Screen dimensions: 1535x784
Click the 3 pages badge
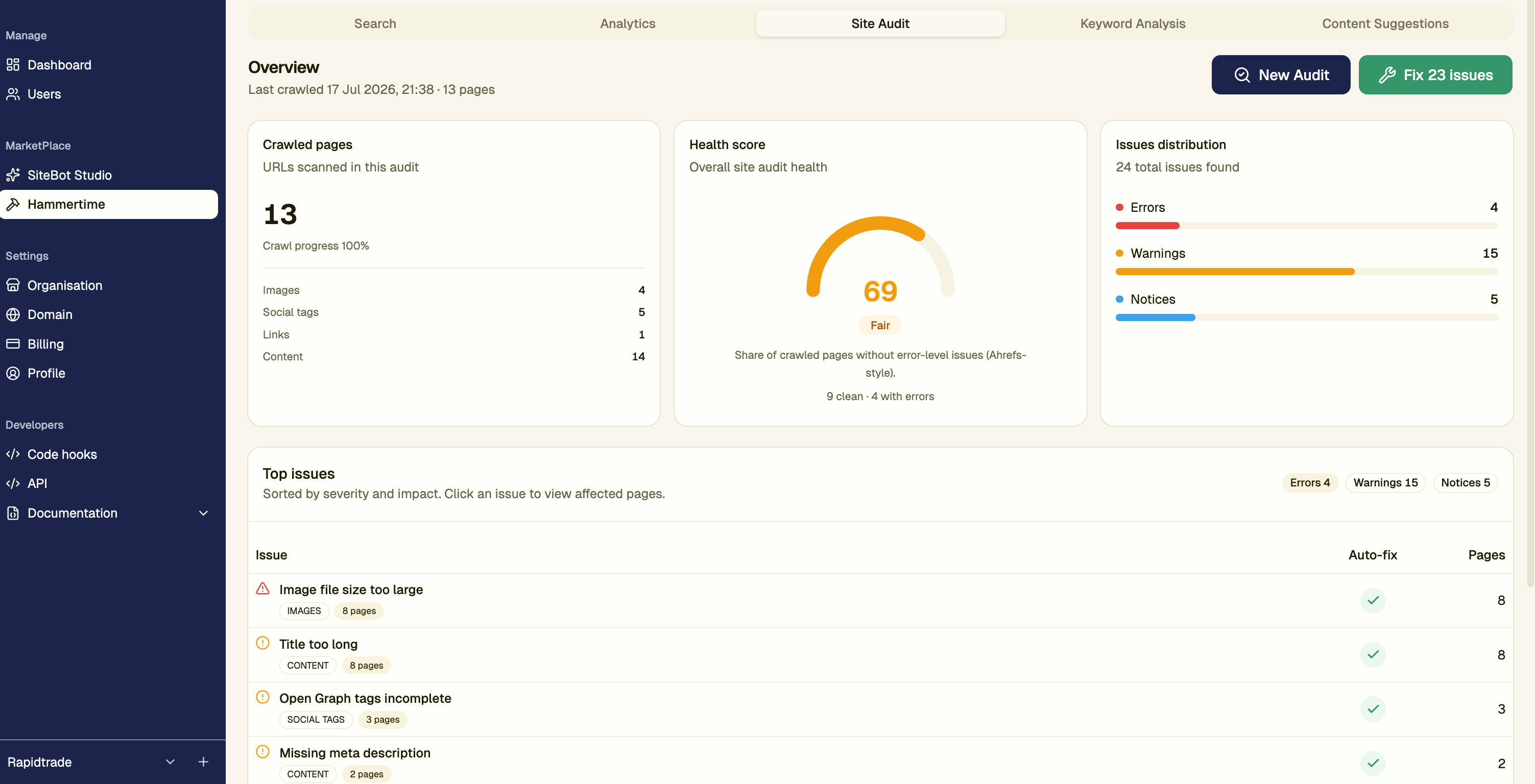(382, 719)
